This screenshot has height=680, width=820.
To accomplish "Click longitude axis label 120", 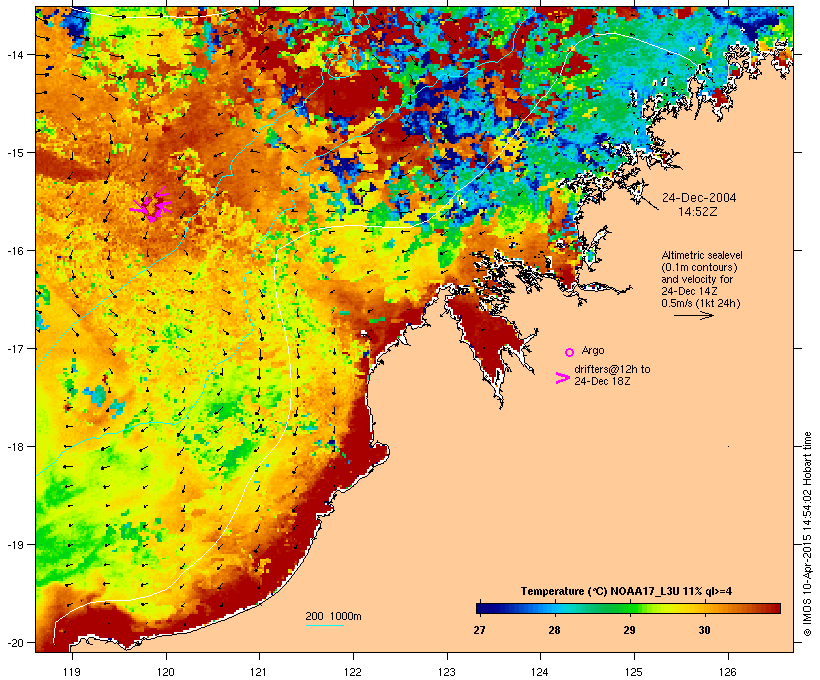I will click(x=166, y=672).
